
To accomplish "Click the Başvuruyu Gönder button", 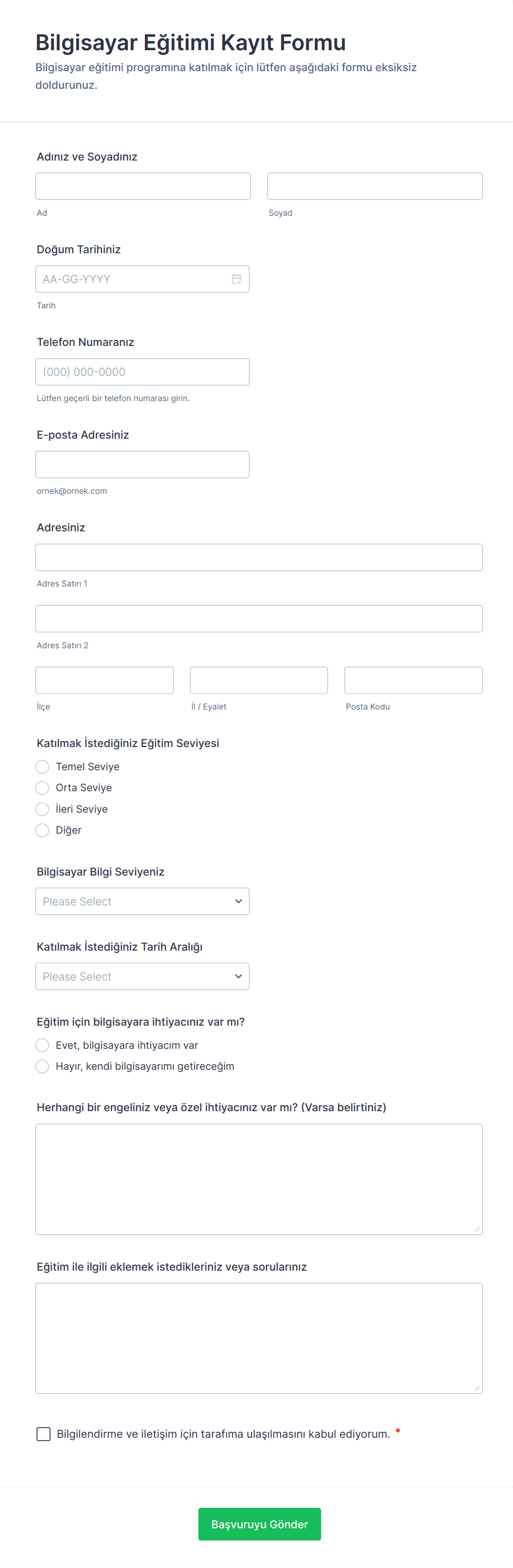I will [x=259, y=1524].
